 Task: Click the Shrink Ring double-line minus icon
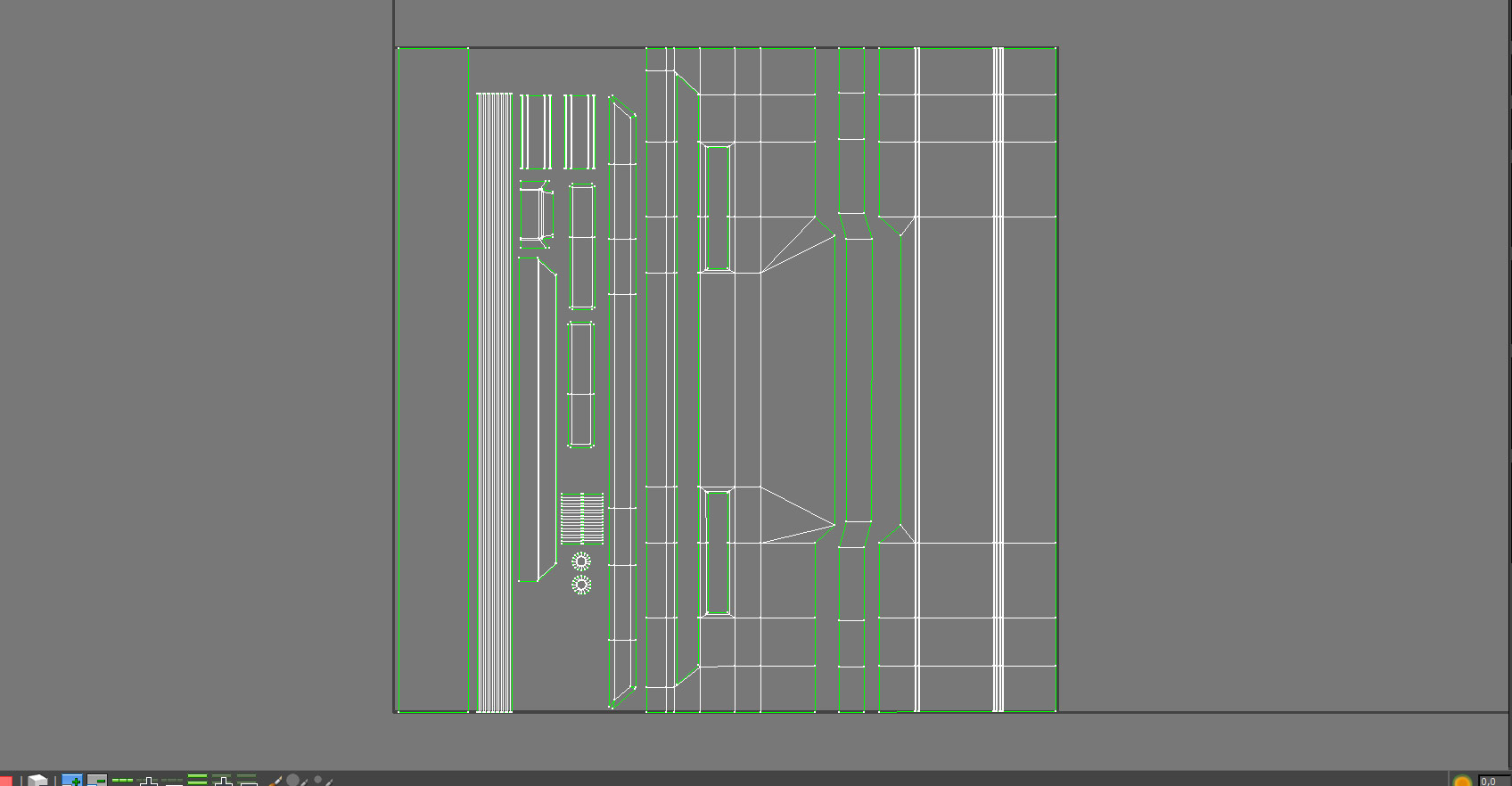[248, 781]
